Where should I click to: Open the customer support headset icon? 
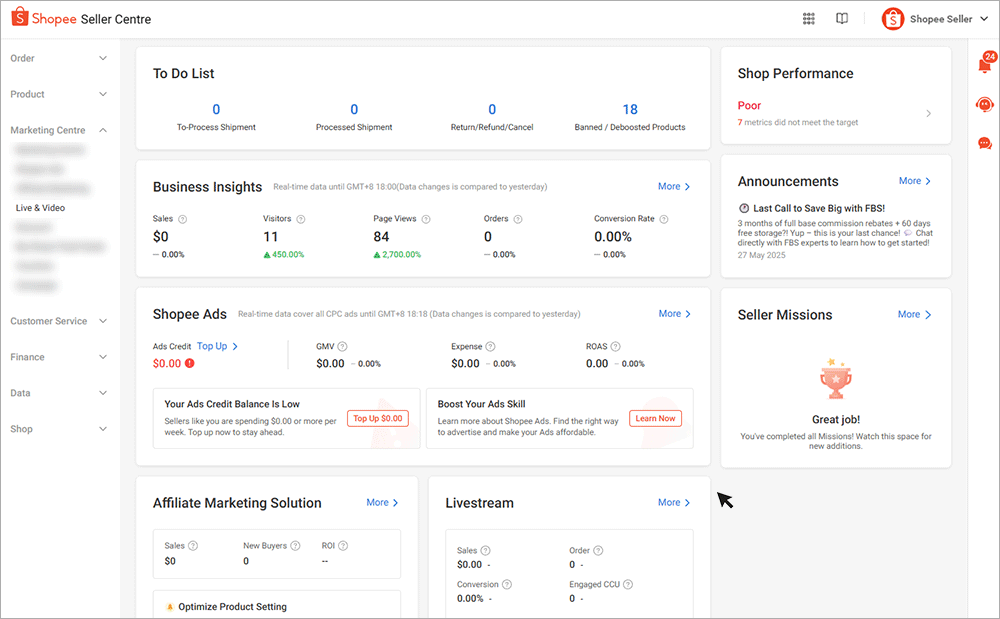click(x=984, y=105)
